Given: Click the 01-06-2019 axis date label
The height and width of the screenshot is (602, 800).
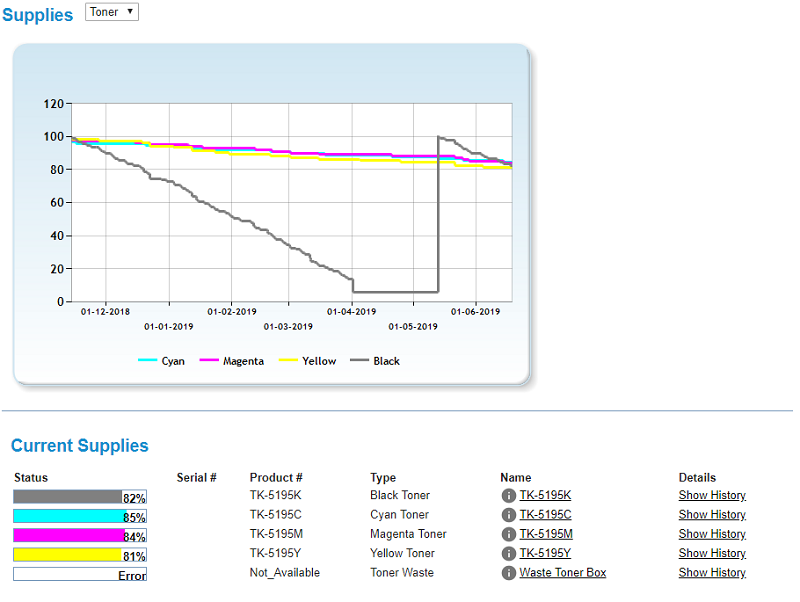Looking at the screenshot, I should pos(476,312).
